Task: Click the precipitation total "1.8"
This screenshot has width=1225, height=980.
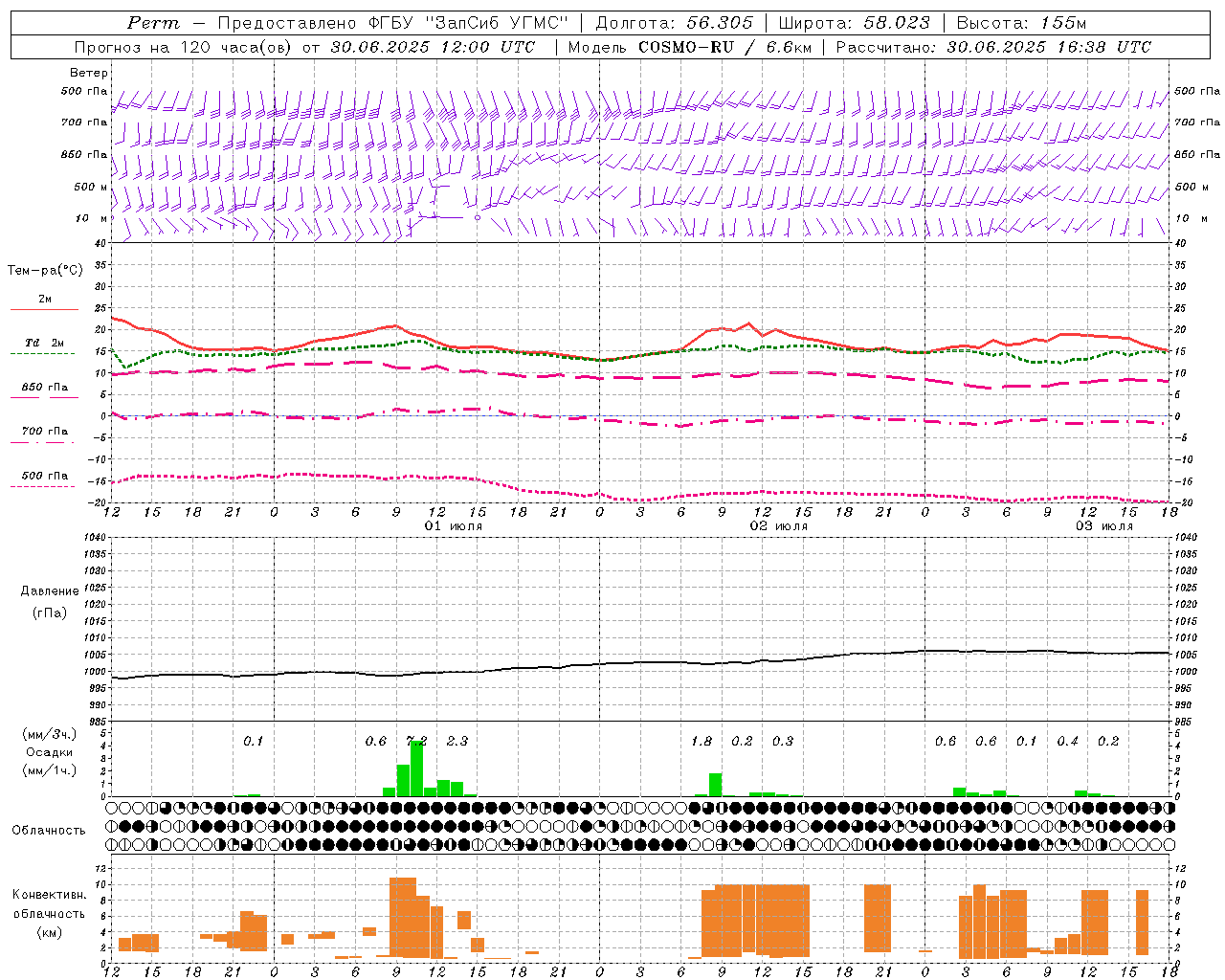Action: click(702, 741)
